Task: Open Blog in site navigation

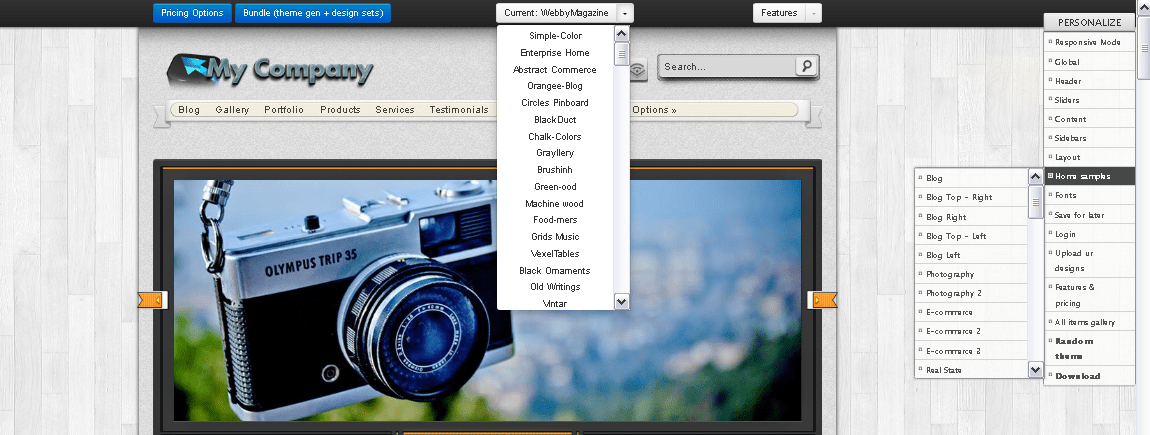Action: [x=188, y=109]
